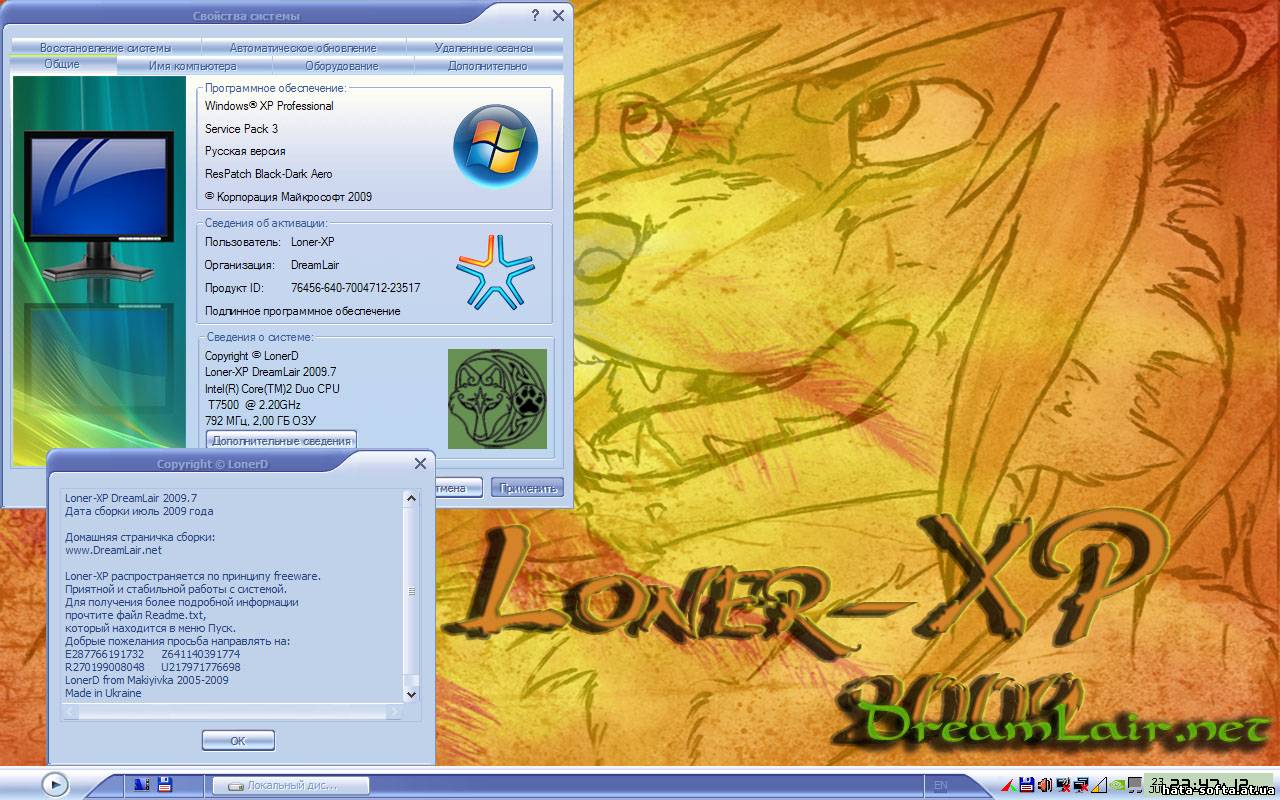Close the System Properties window

click(558, 15)
